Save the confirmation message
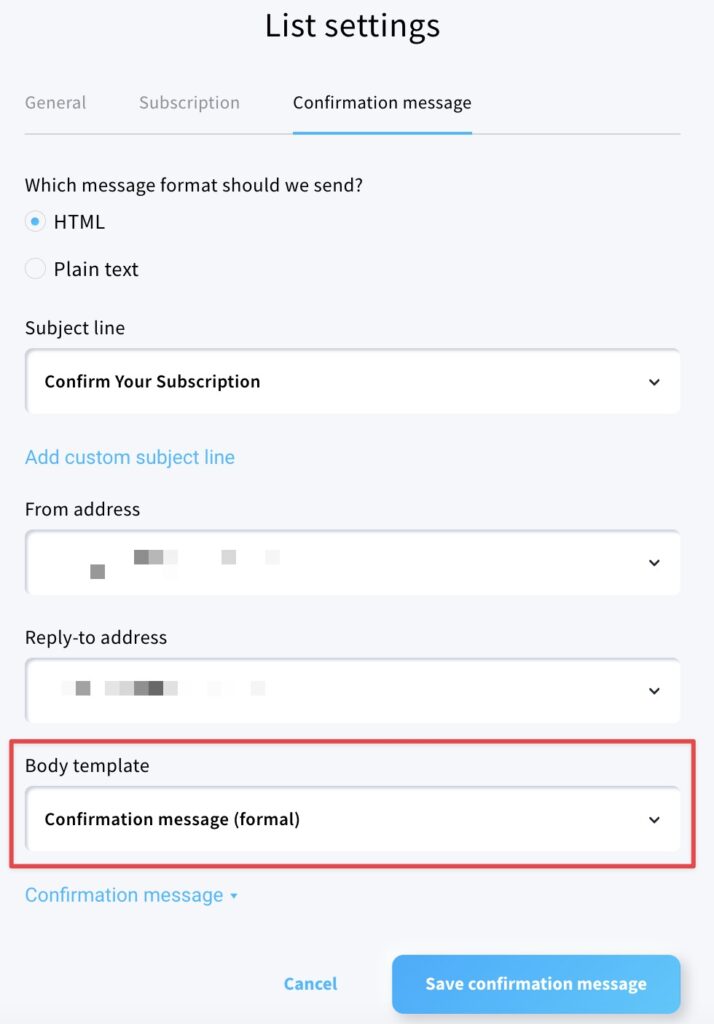714x1024 pixels. click(537, 983)
